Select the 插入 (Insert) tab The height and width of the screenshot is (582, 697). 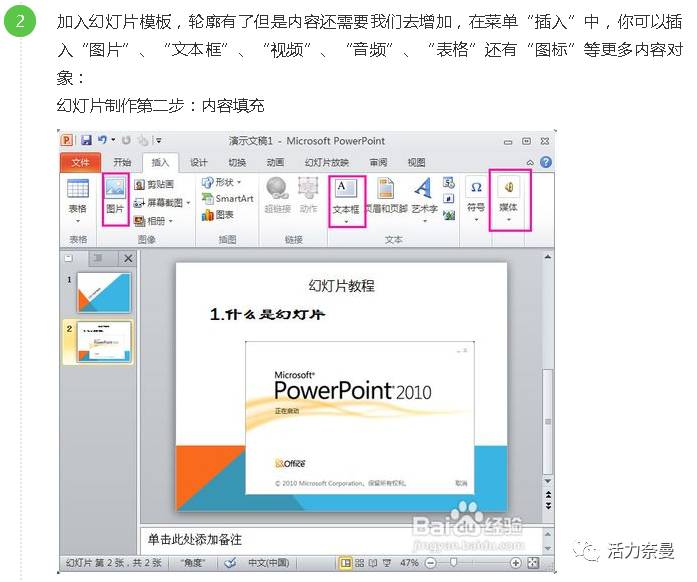click(x=160, y=162)
